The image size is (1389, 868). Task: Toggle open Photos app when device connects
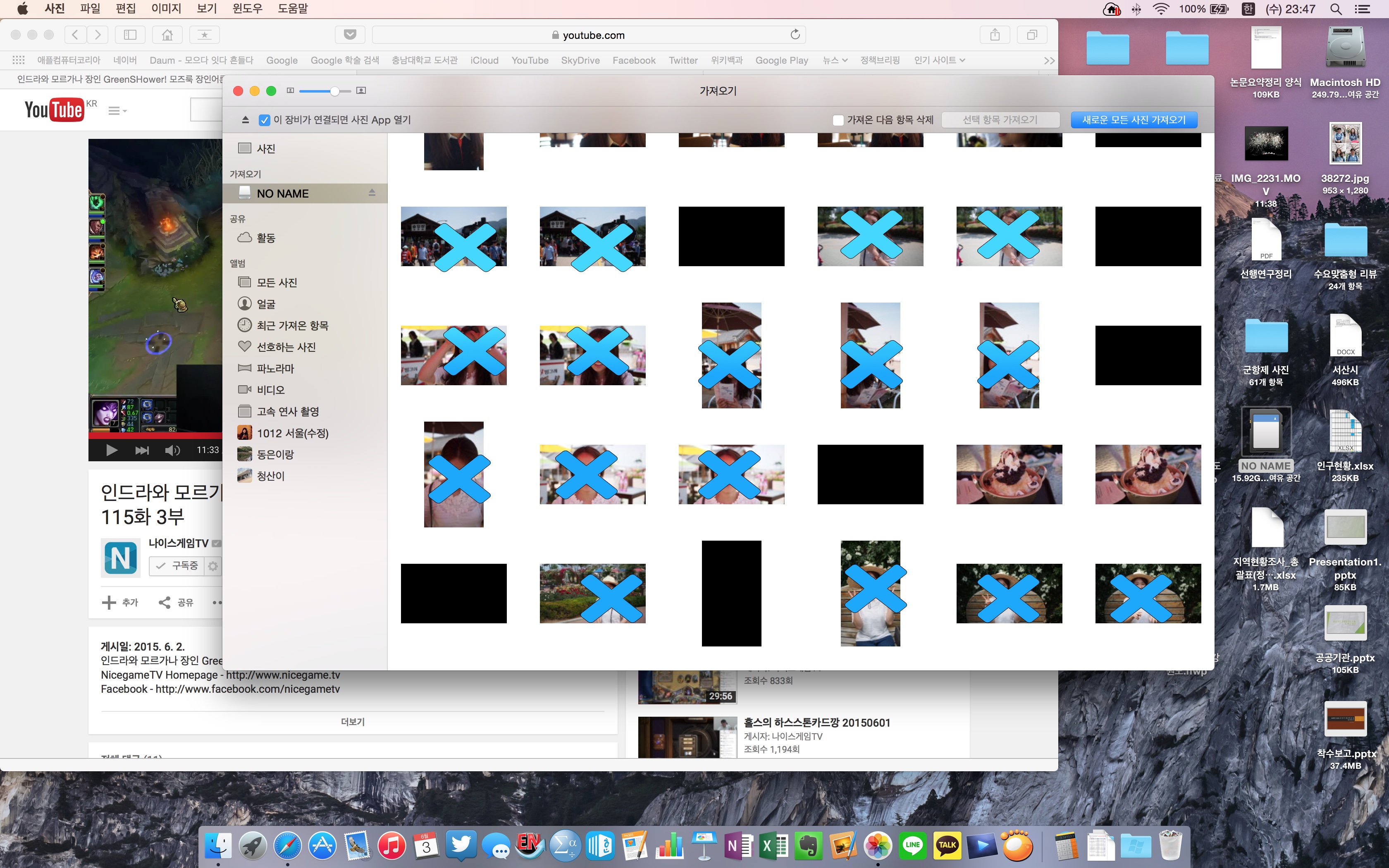tap(264, 120)
